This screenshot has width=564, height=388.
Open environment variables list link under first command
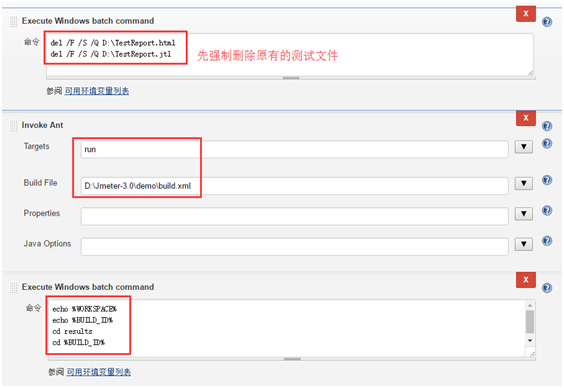(x=97, y=91)
